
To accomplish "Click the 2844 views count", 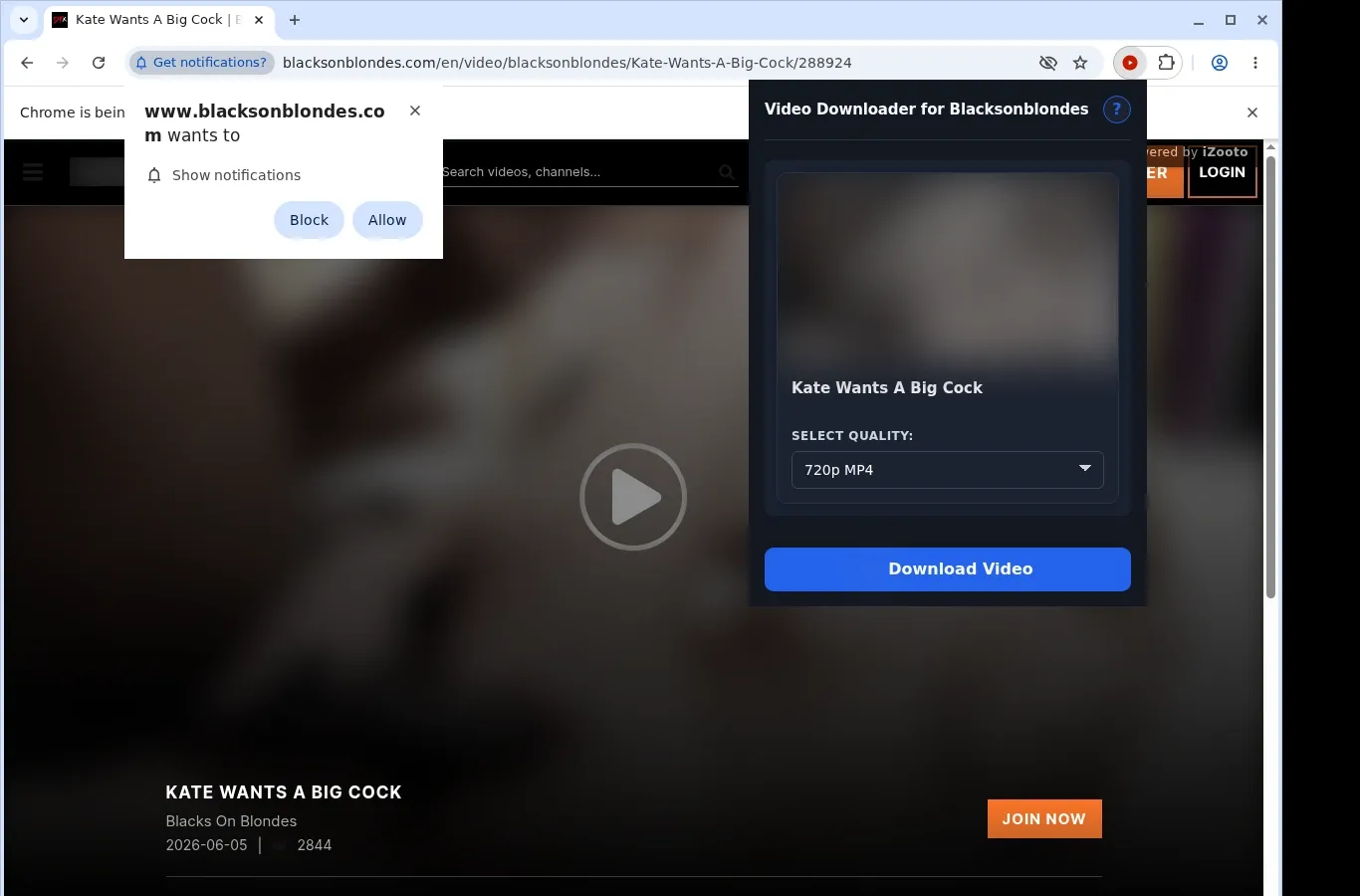I will click(x=315, y=845).
